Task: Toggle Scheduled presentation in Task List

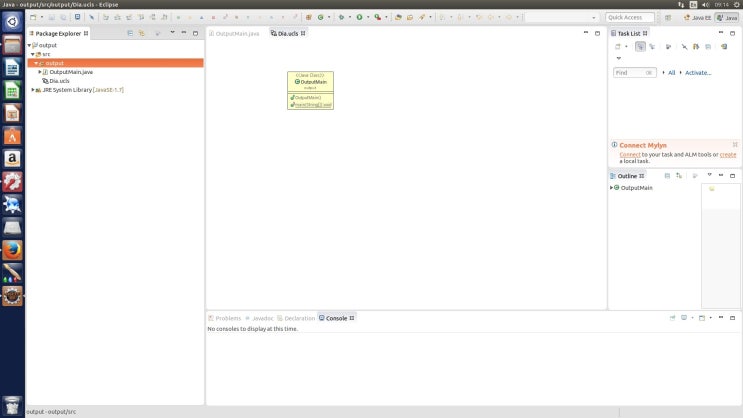Action: [x=652, y=46]
